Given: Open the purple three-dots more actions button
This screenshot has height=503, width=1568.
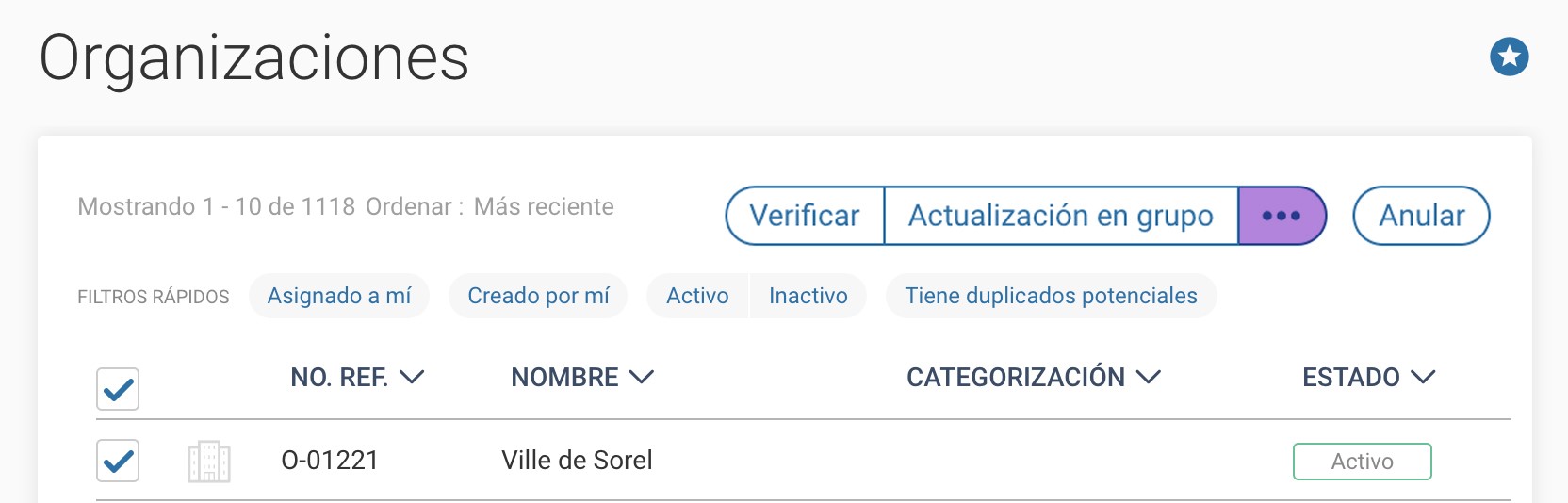Looking at the screenshot, I should click(1282, 216).
